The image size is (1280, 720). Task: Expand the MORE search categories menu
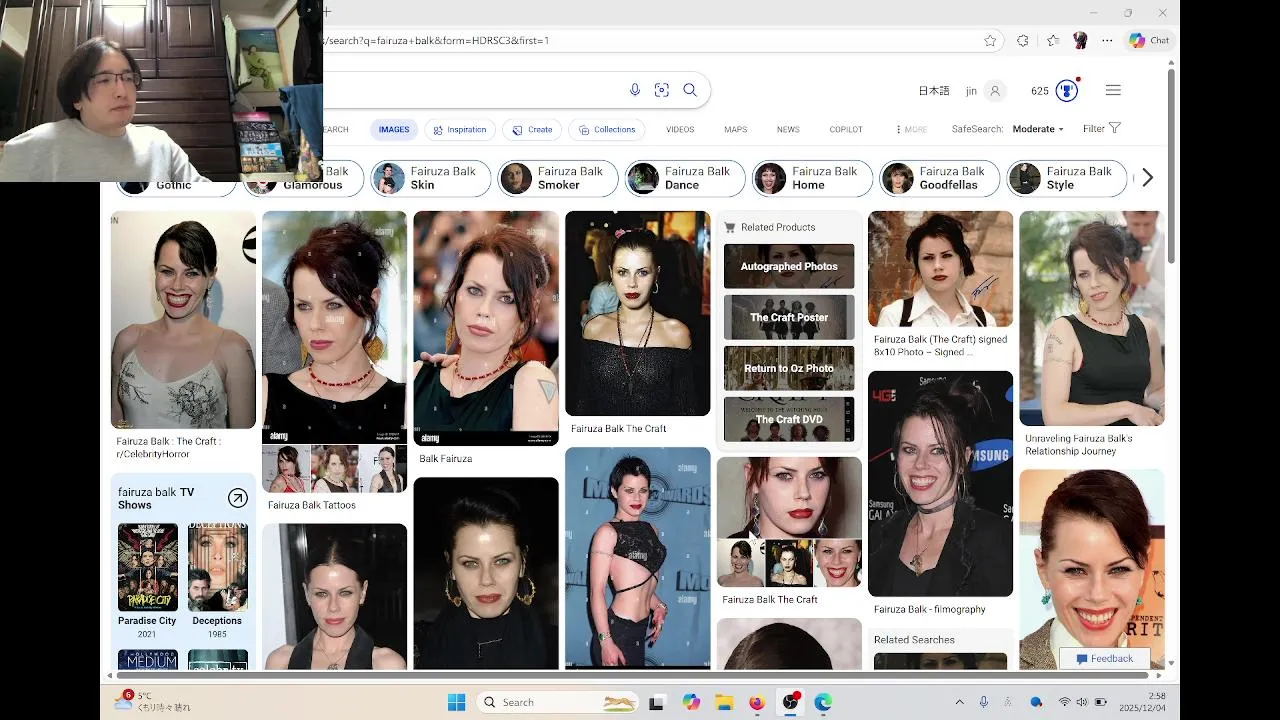click(x=911, y=129)
